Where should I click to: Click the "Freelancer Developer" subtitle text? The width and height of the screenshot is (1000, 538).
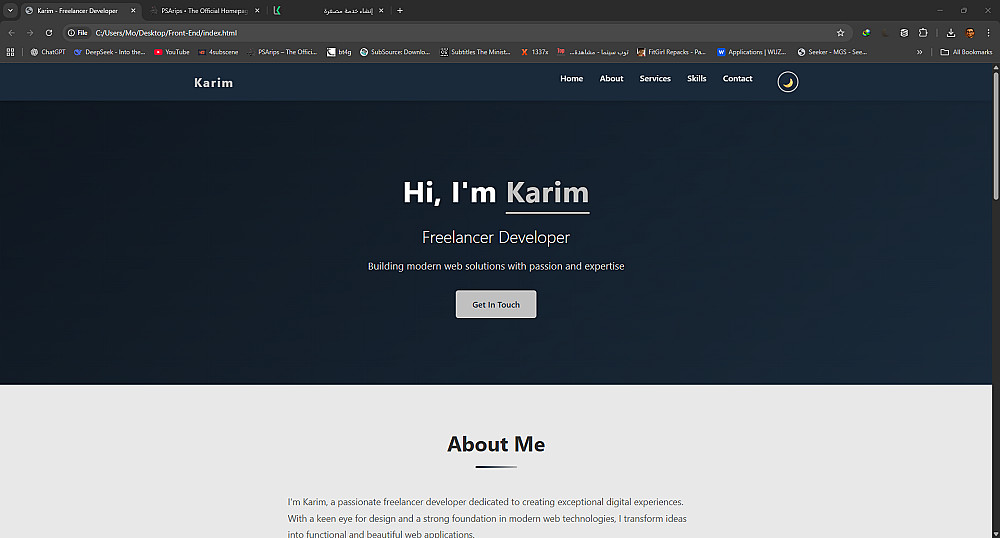[496, 237]
